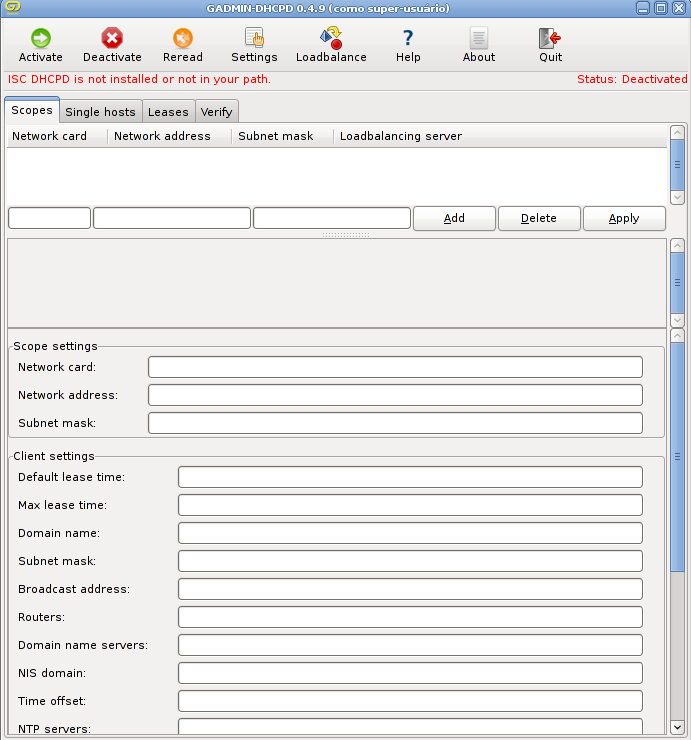
Task: Click the orange Reread icon
Action: tap(183, 38)
